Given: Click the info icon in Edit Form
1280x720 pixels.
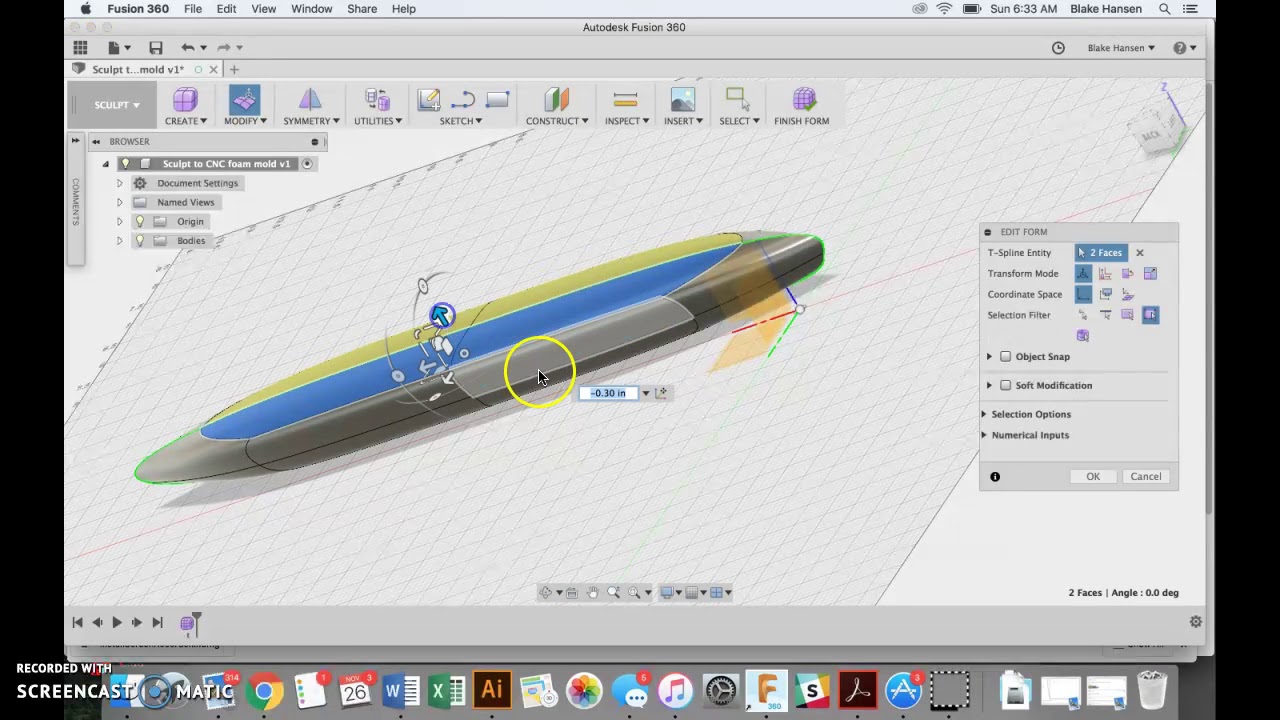Looking at the screenshot, I should click(995, 477).
